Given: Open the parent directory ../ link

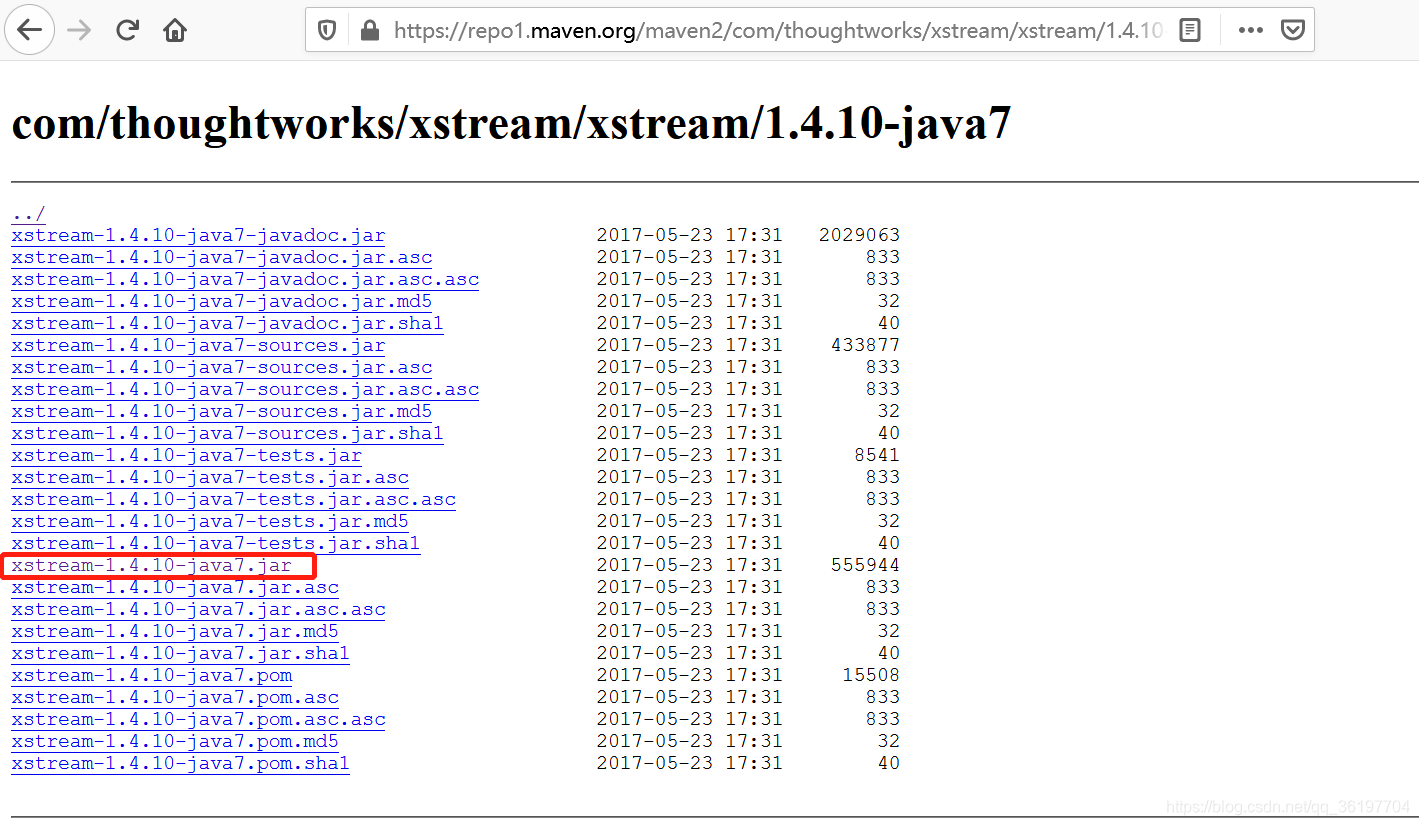Looking at the screenshot, I should [x=28, y=213].
